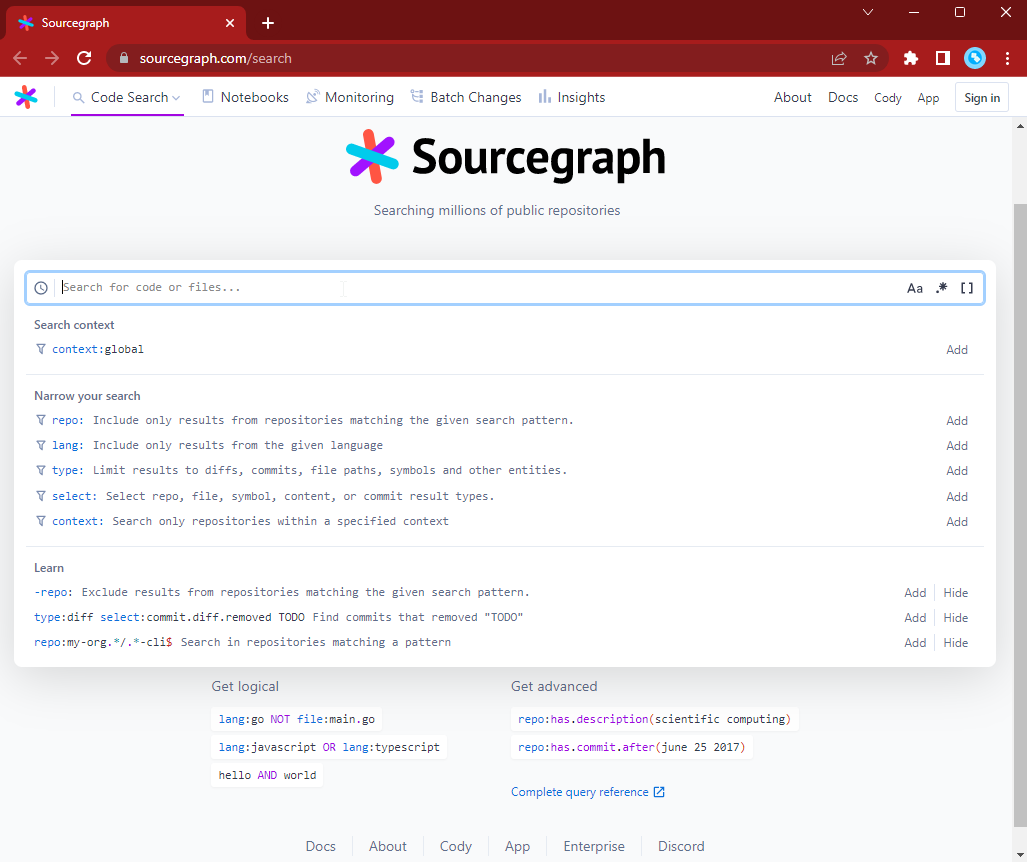Select type: filter row filter icon
The height and width of the screenshot is (862, 1027).
click(x=41, y=470)
